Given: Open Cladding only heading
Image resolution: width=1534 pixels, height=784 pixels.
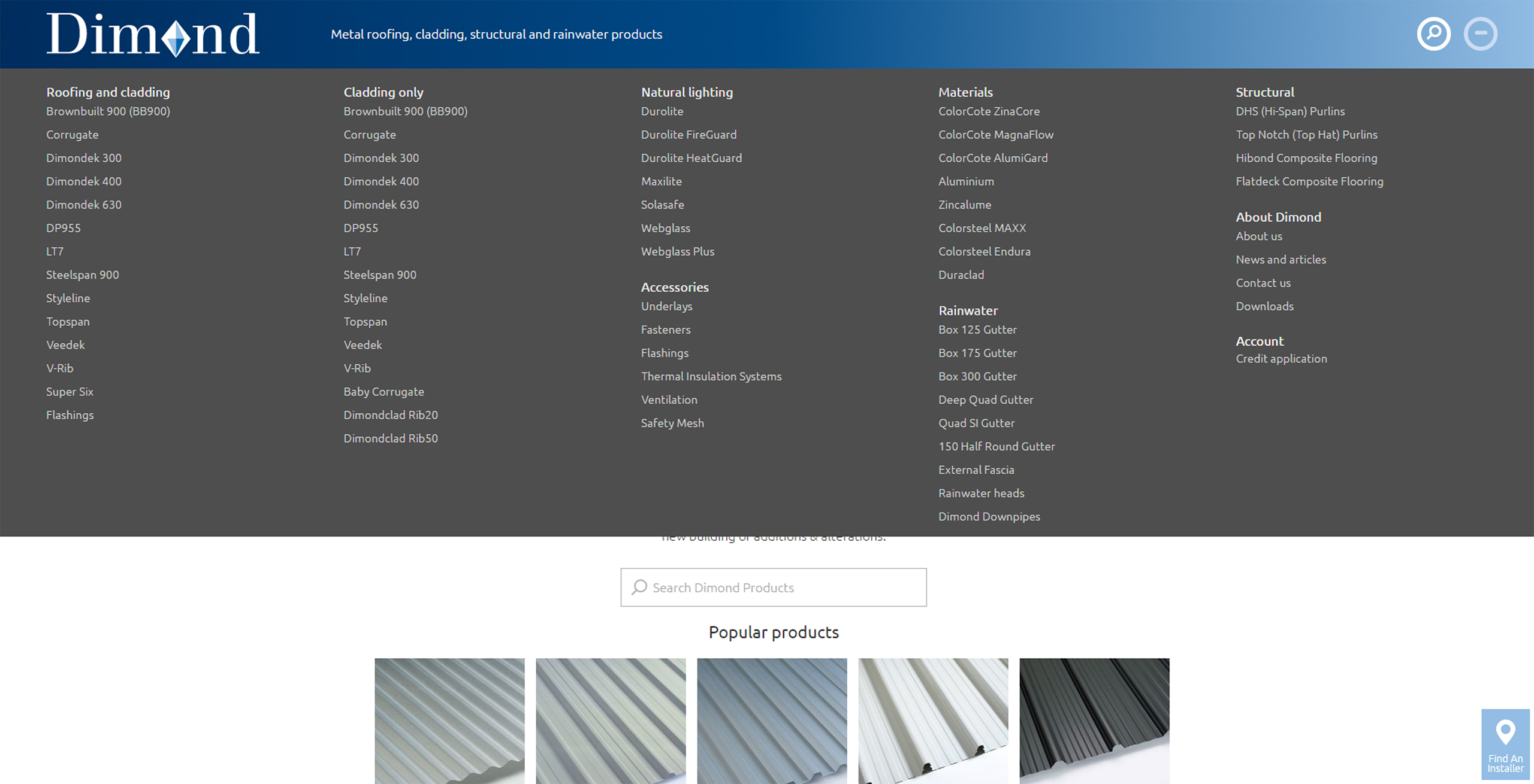Looking at the screenshot, I should pyautogui.click(x=383, y=92).
